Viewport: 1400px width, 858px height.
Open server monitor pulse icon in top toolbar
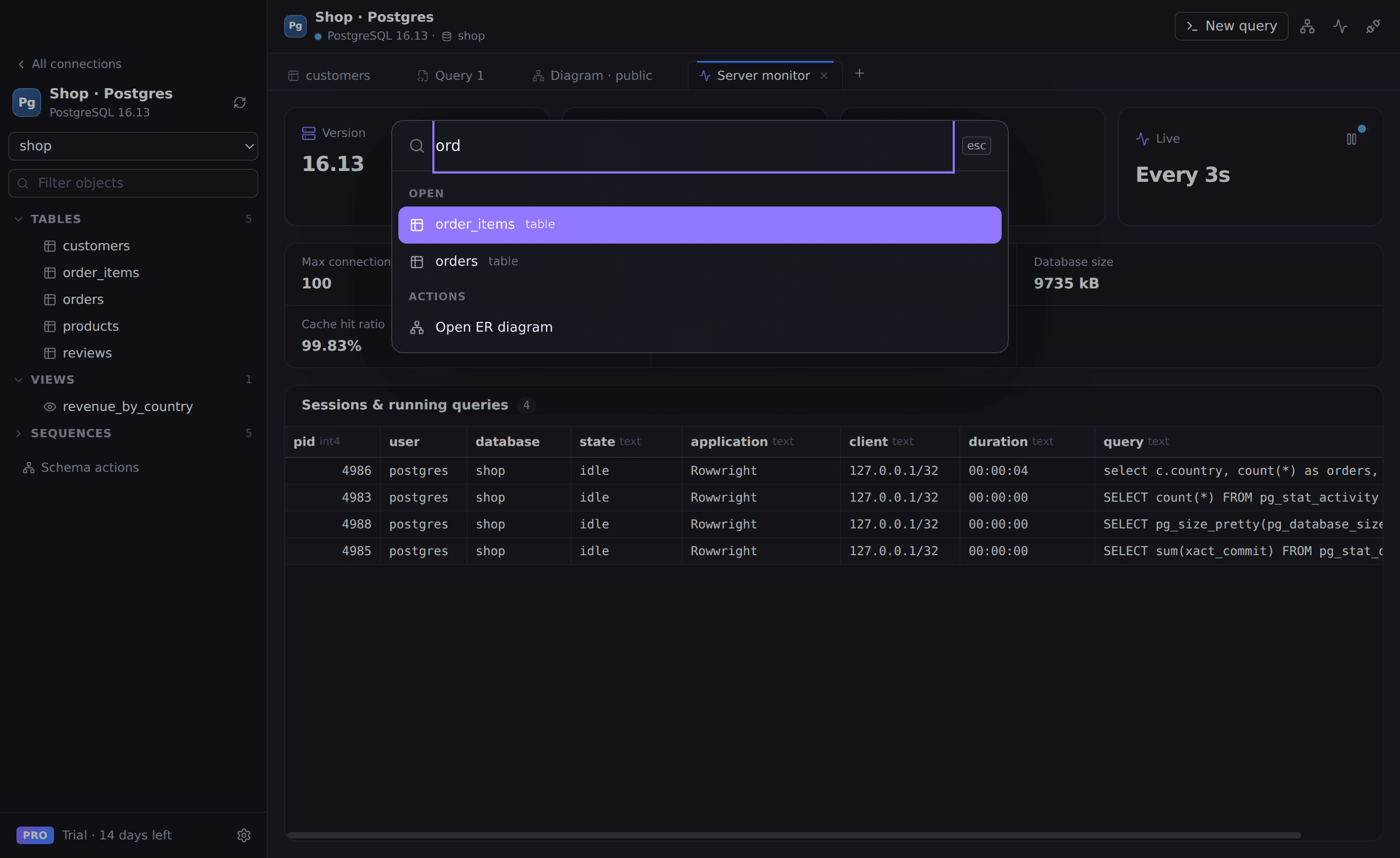click(1340, 26)
